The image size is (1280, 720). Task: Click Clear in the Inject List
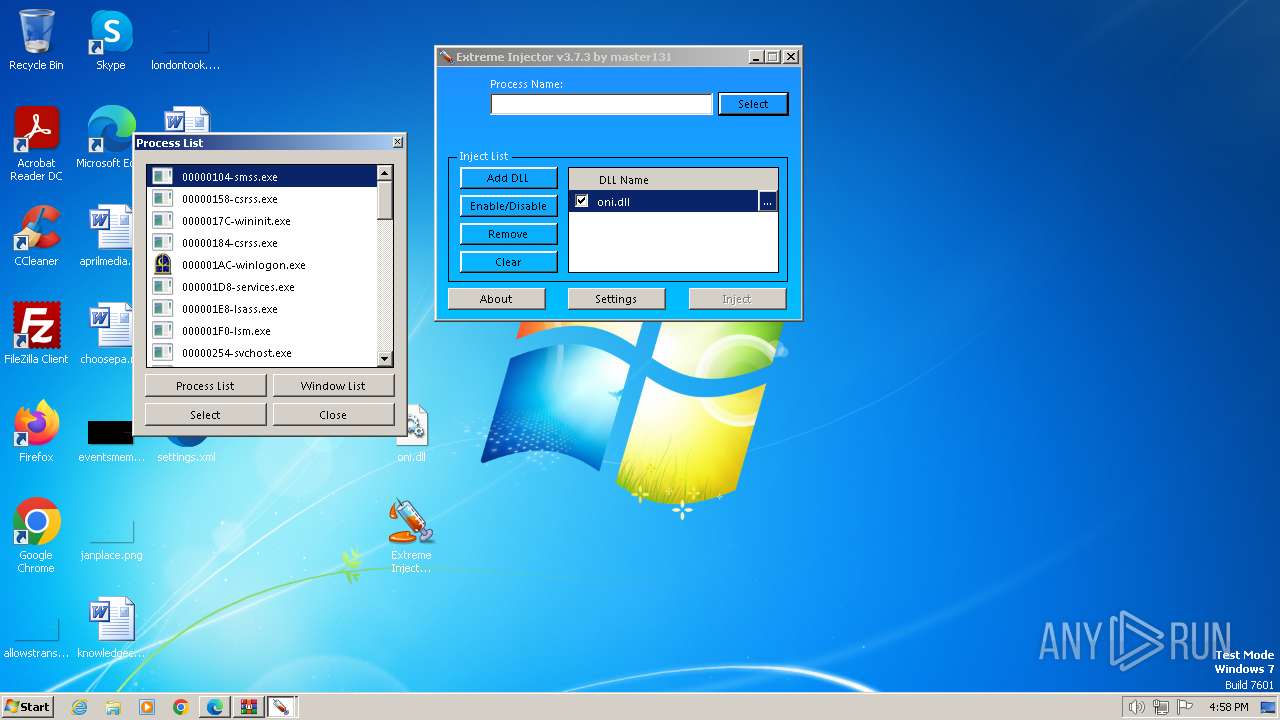click(x=508, y=262)
